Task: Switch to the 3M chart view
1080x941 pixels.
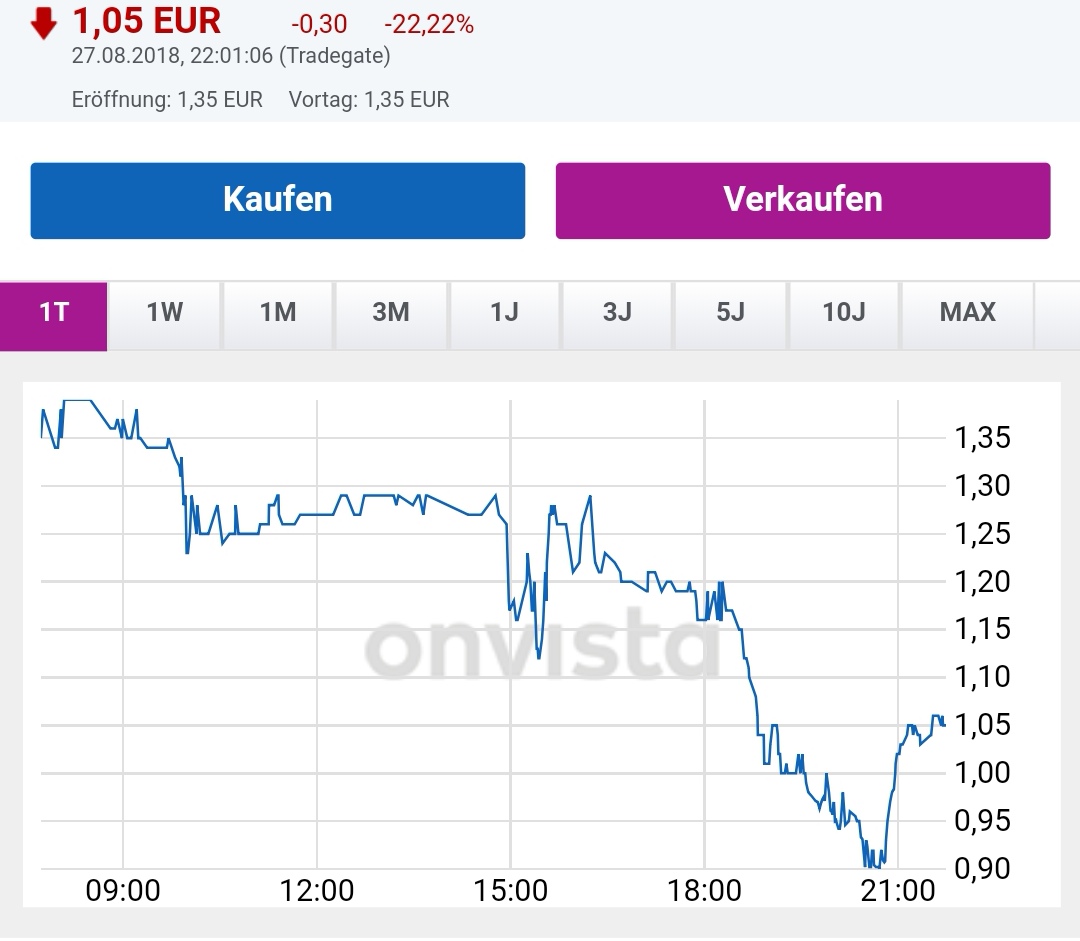Action: click(x=390, y=314)
